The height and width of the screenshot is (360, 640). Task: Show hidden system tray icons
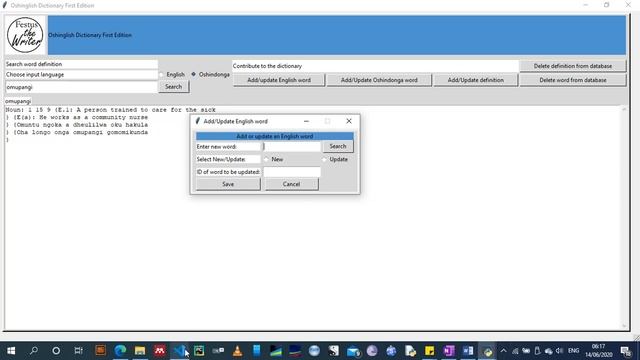point(504,351)
